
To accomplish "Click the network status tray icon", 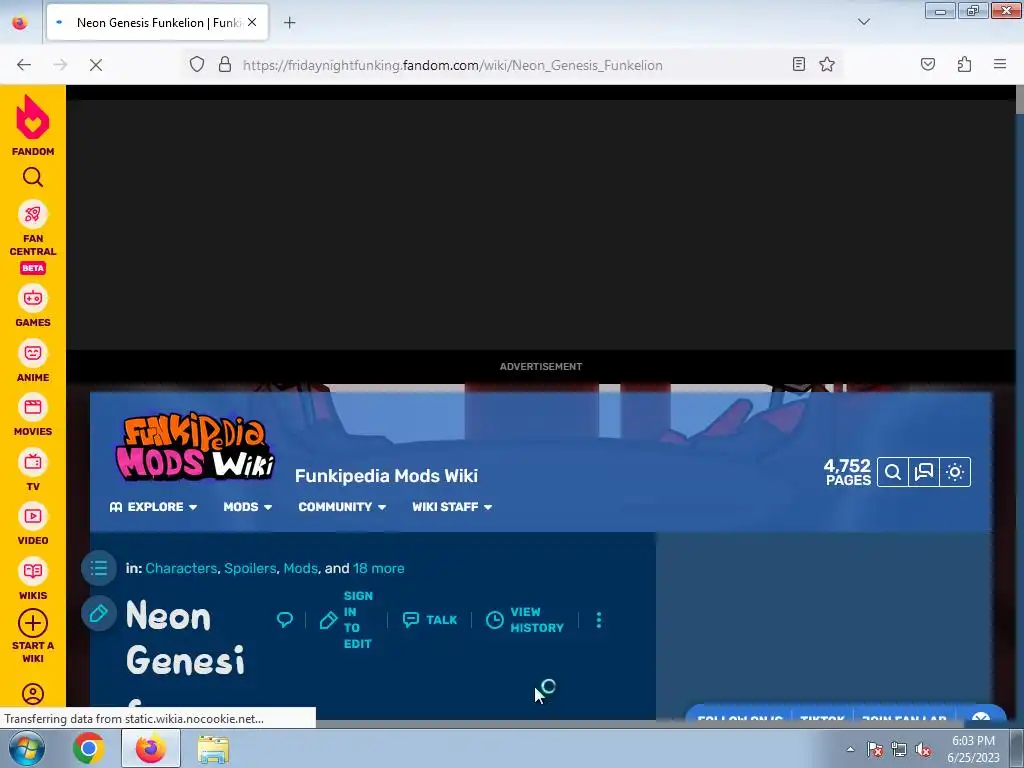I will pos(899,749).
